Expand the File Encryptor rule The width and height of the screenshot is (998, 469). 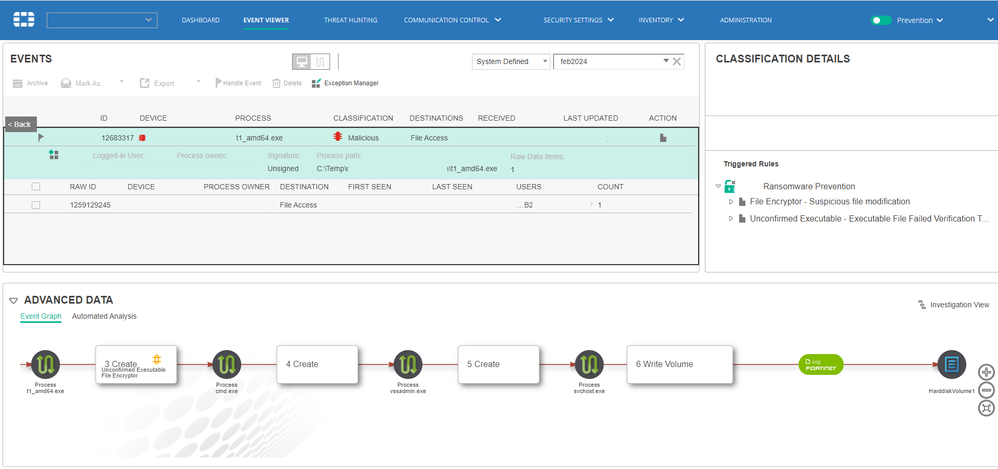click(x=731, y=202)
